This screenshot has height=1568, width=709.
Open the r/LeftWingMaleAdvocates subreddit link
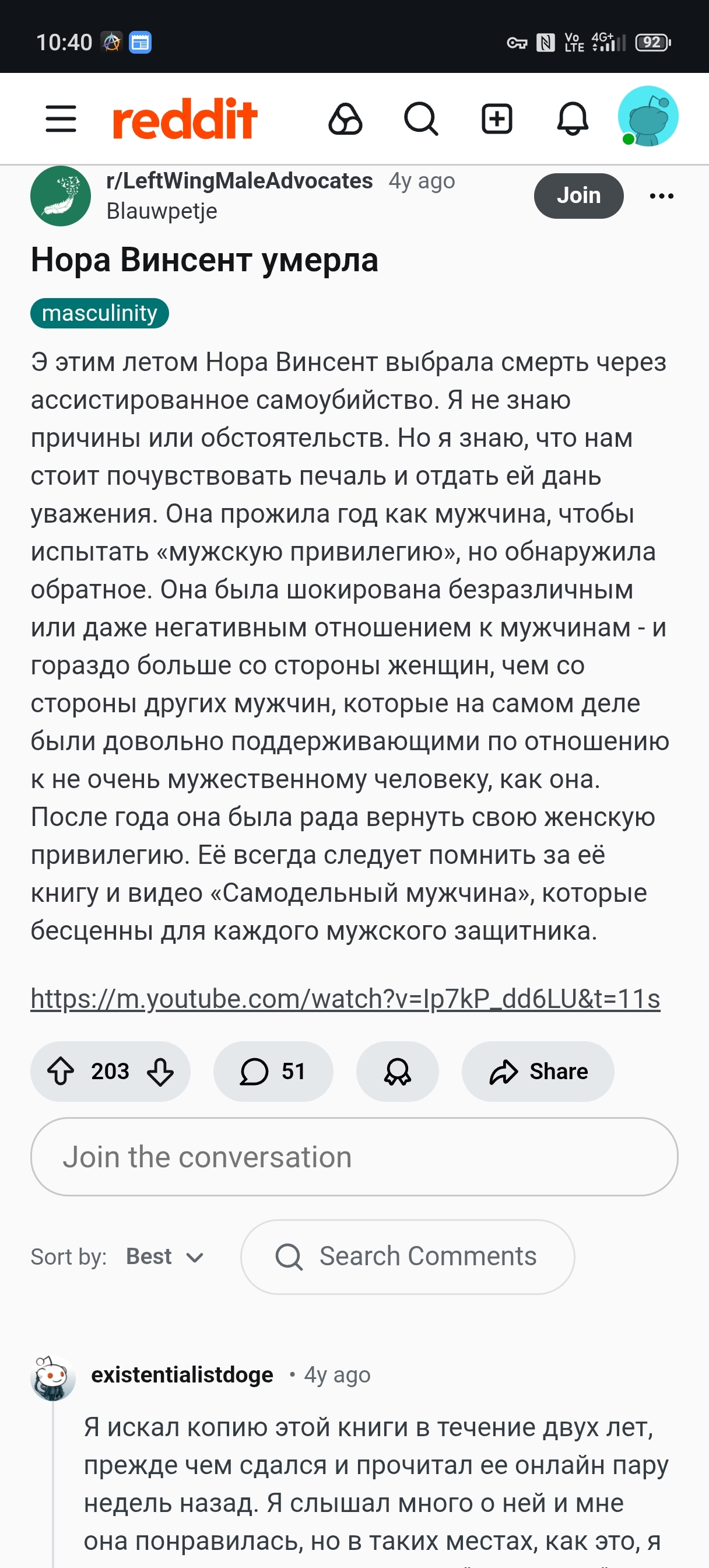pyautogui.click(x=240, y=181)
